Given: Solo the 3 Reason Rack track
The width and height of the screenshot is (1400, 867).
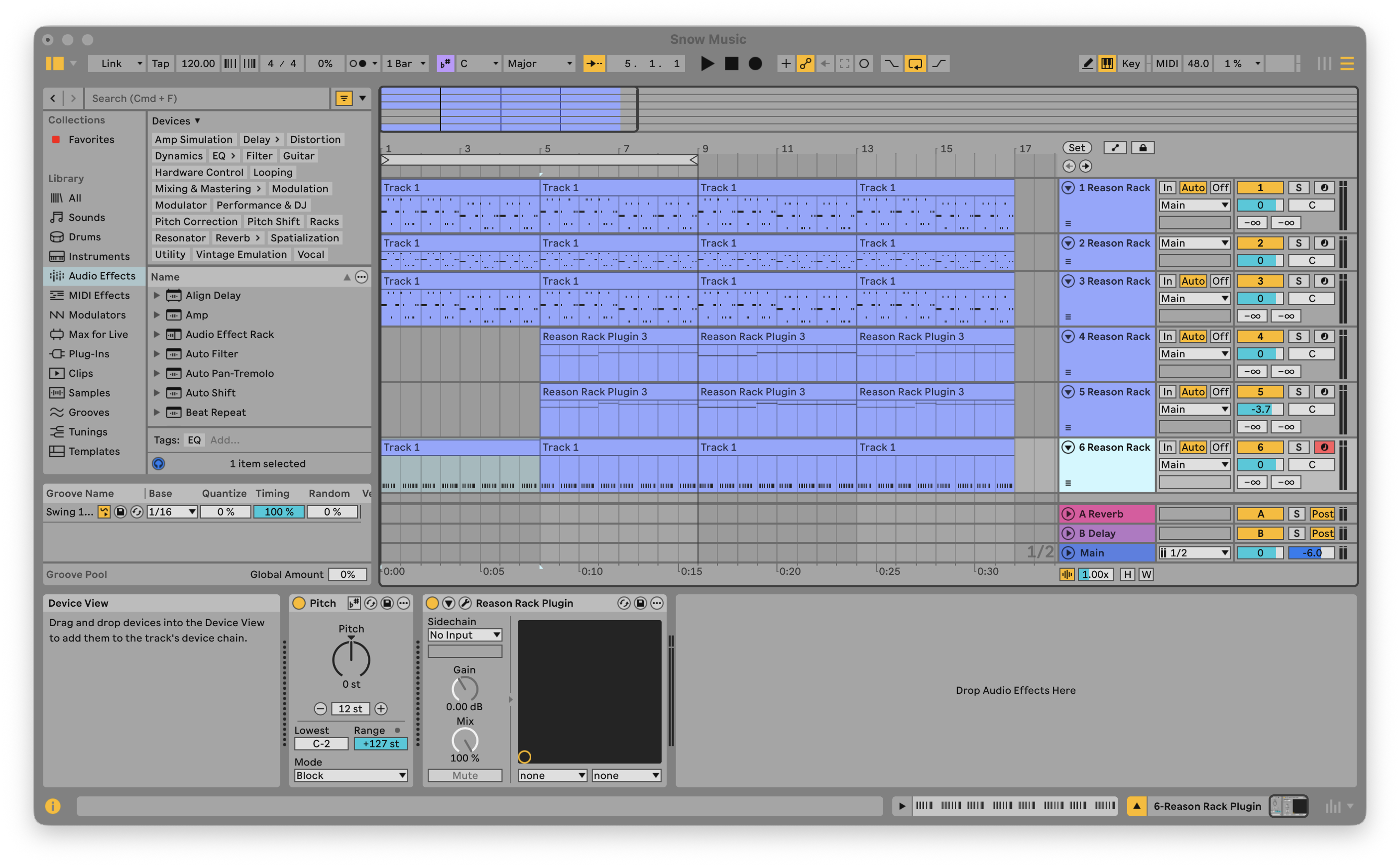Looking at the screenshot, I should [1298, 281].
